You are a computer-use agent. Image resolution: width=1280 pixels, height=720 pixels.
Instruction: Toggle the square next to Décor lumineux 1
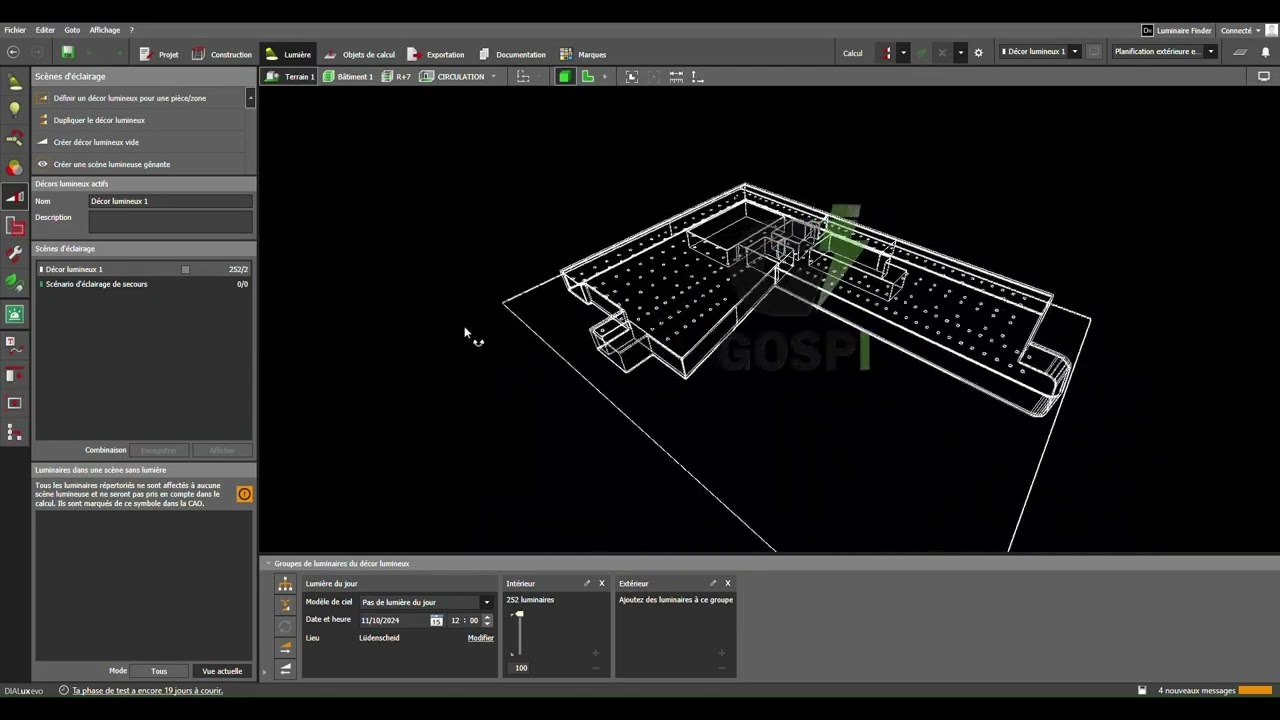pos(185,269)
